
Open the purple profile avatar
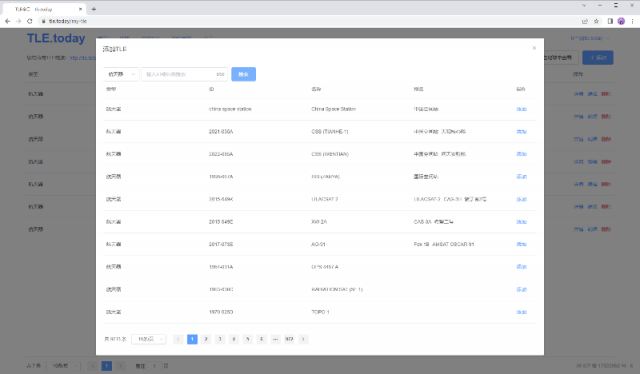coord(621,21)
